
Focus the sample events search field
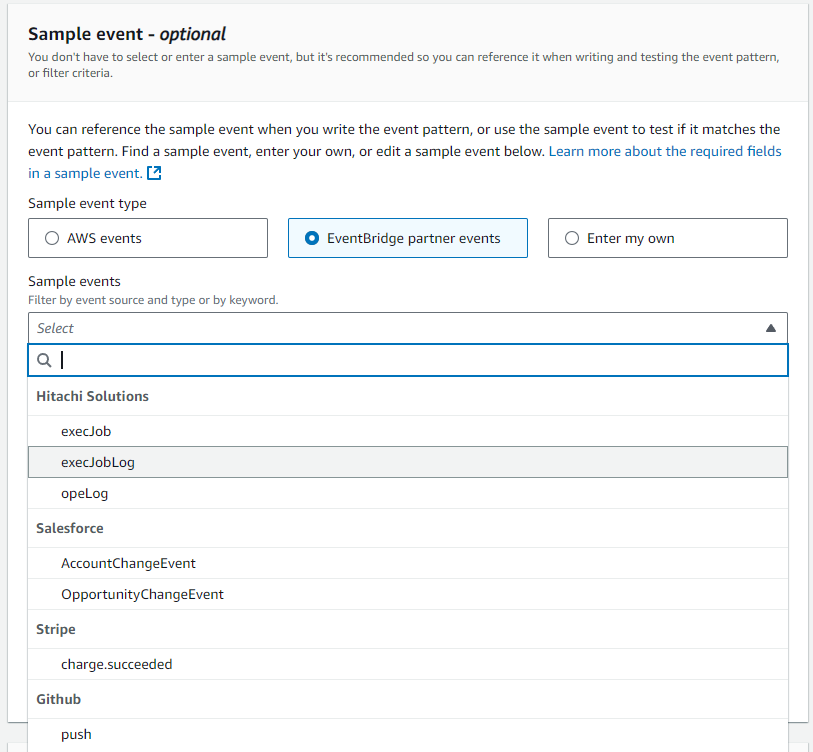(x=420, y=360)
